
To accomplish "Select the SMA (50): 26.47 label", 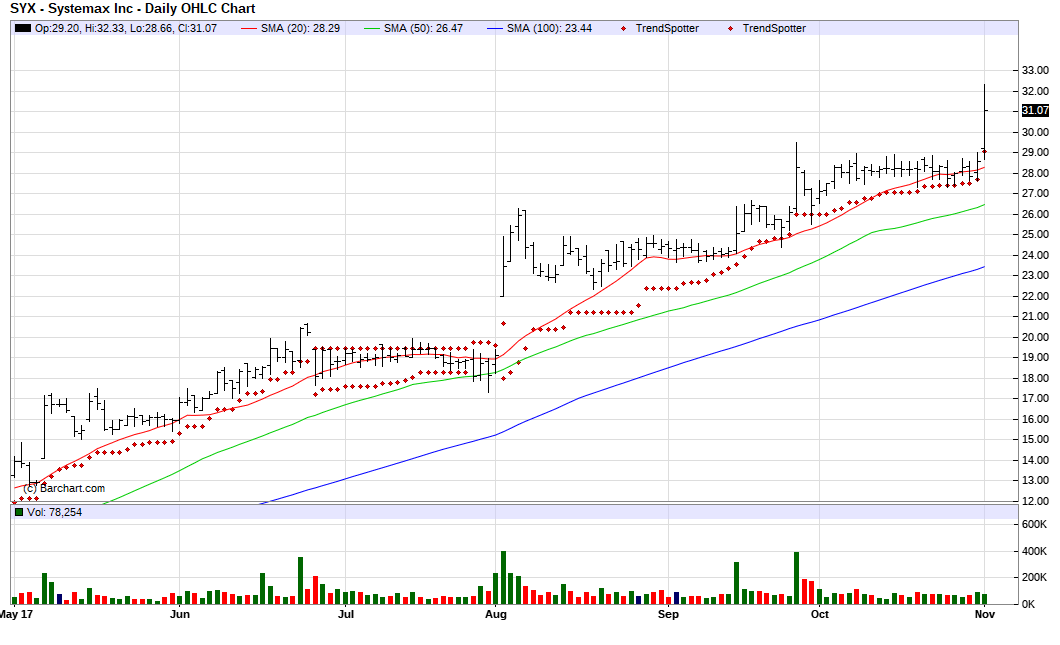I will (x=423, y=28).
